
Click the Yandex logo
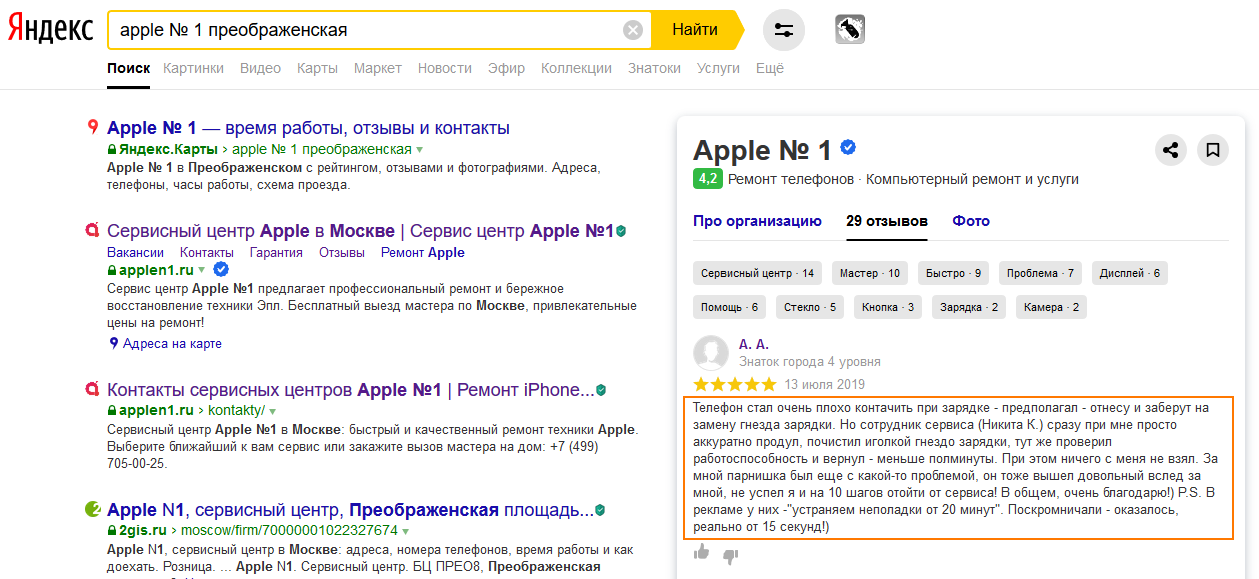point(50,30)
